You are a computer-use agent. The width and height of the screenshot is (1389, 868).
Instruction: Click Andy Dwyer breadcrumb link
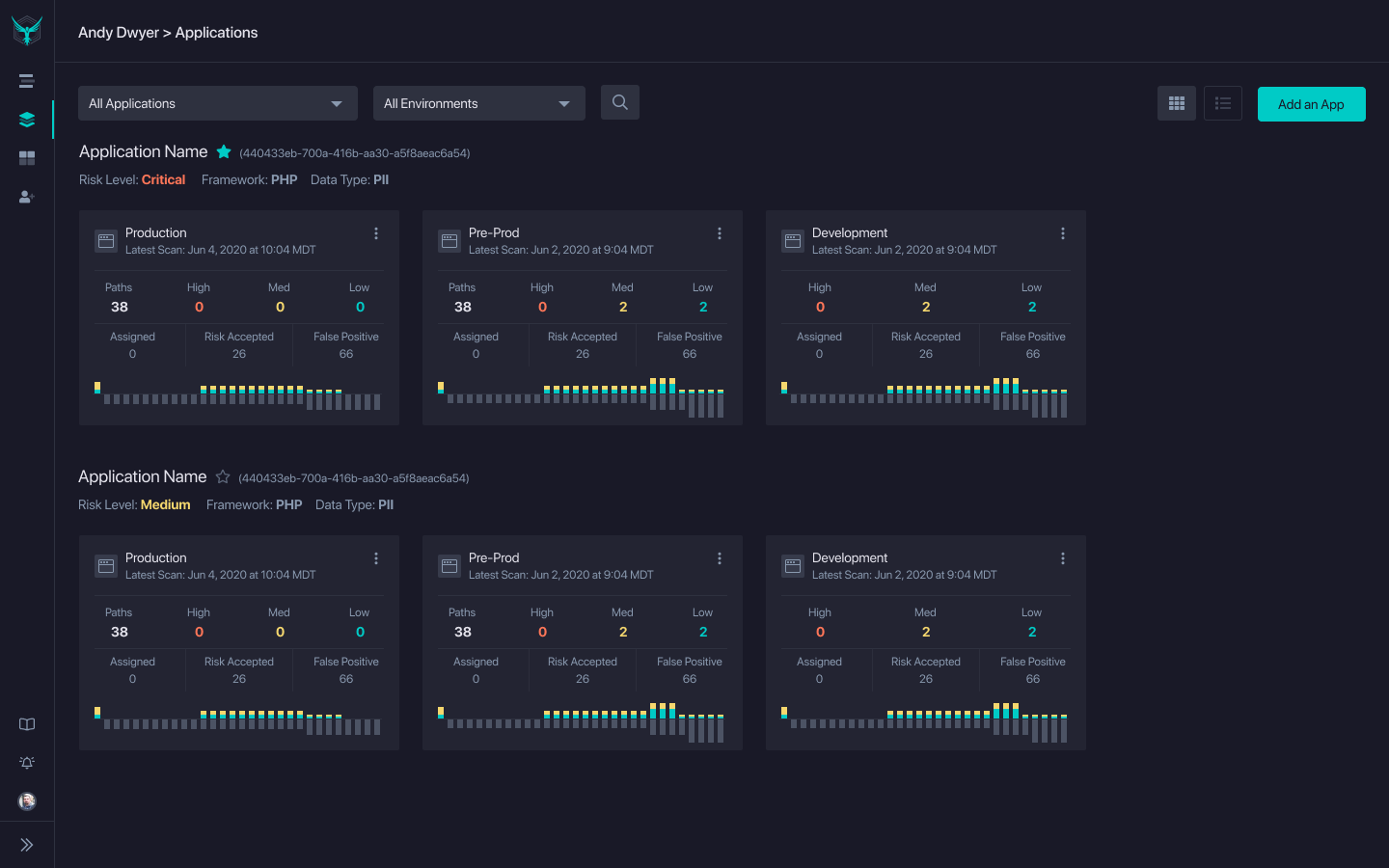(x=119, y=32)
